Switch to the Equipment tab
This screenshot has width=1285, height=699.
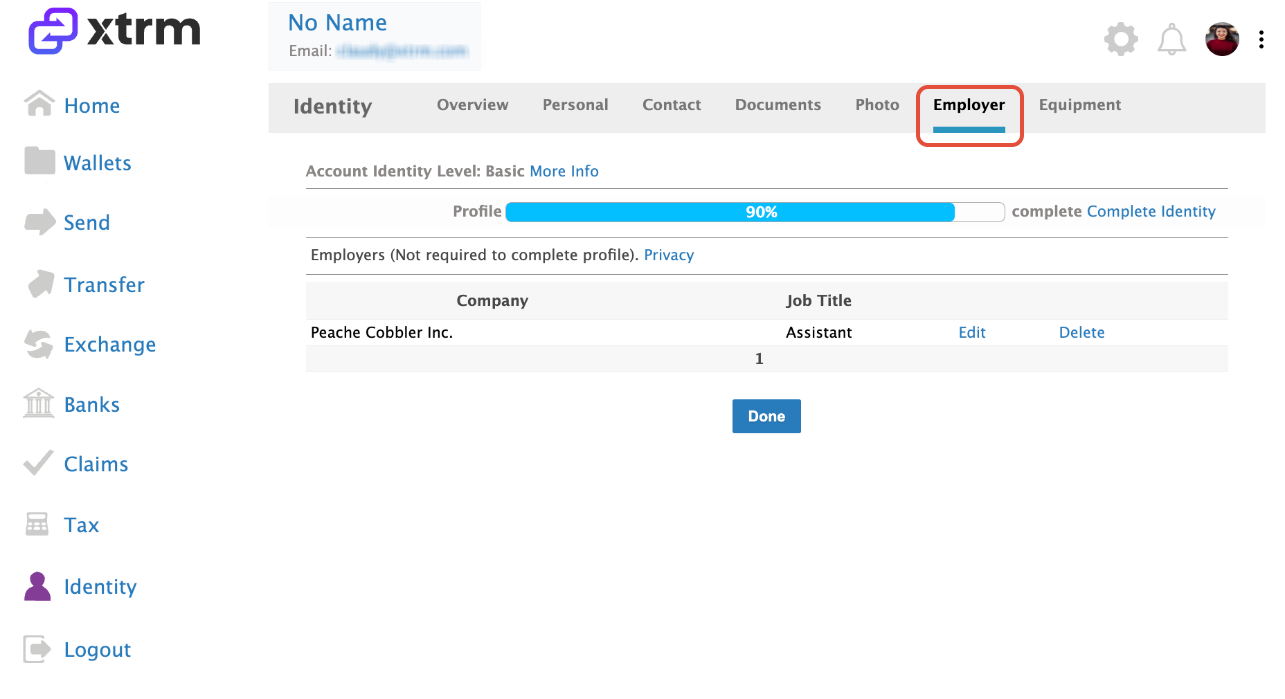pos(1080,105)
